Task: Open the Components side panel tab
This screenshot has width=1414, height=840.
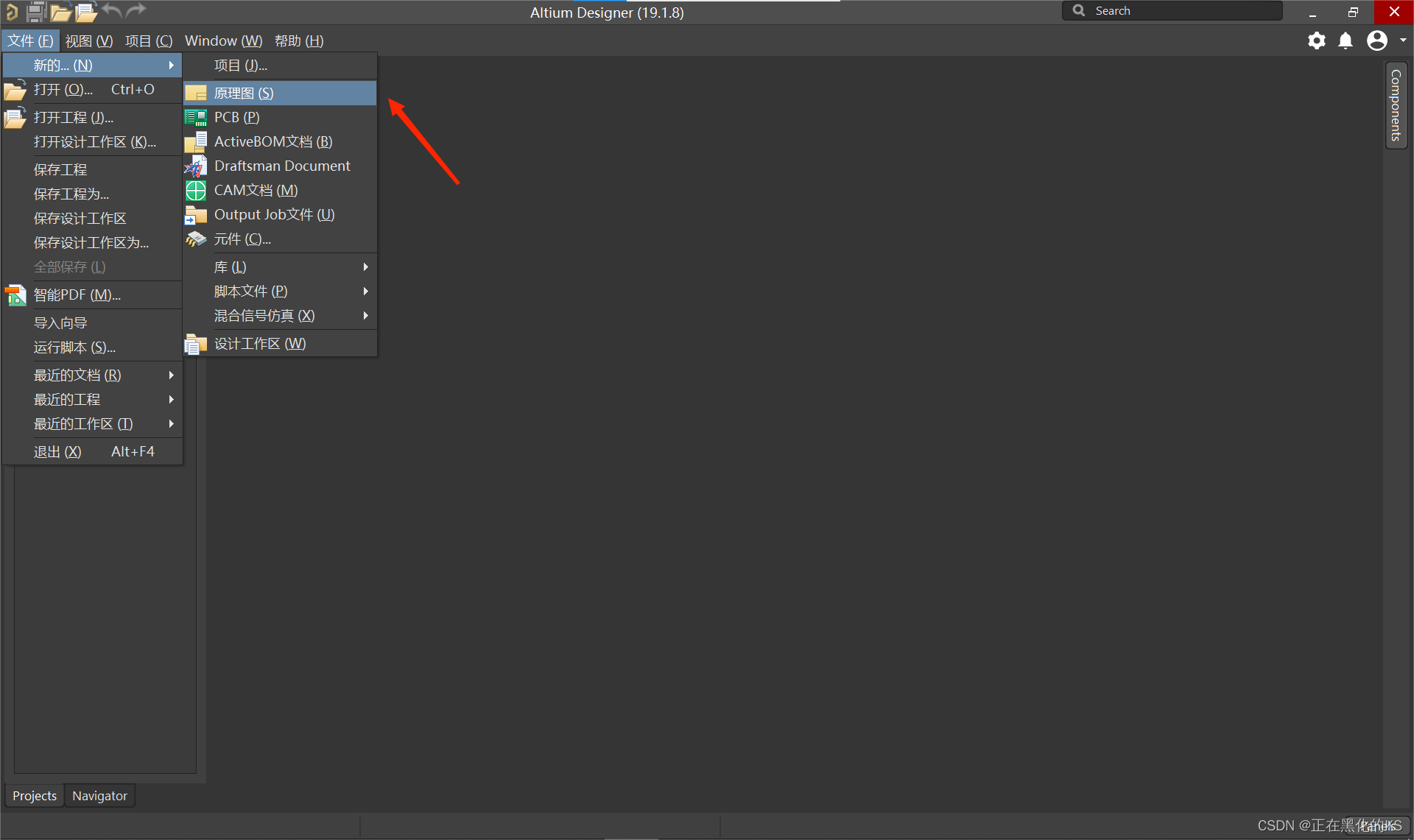Action: click(1396, 105)
